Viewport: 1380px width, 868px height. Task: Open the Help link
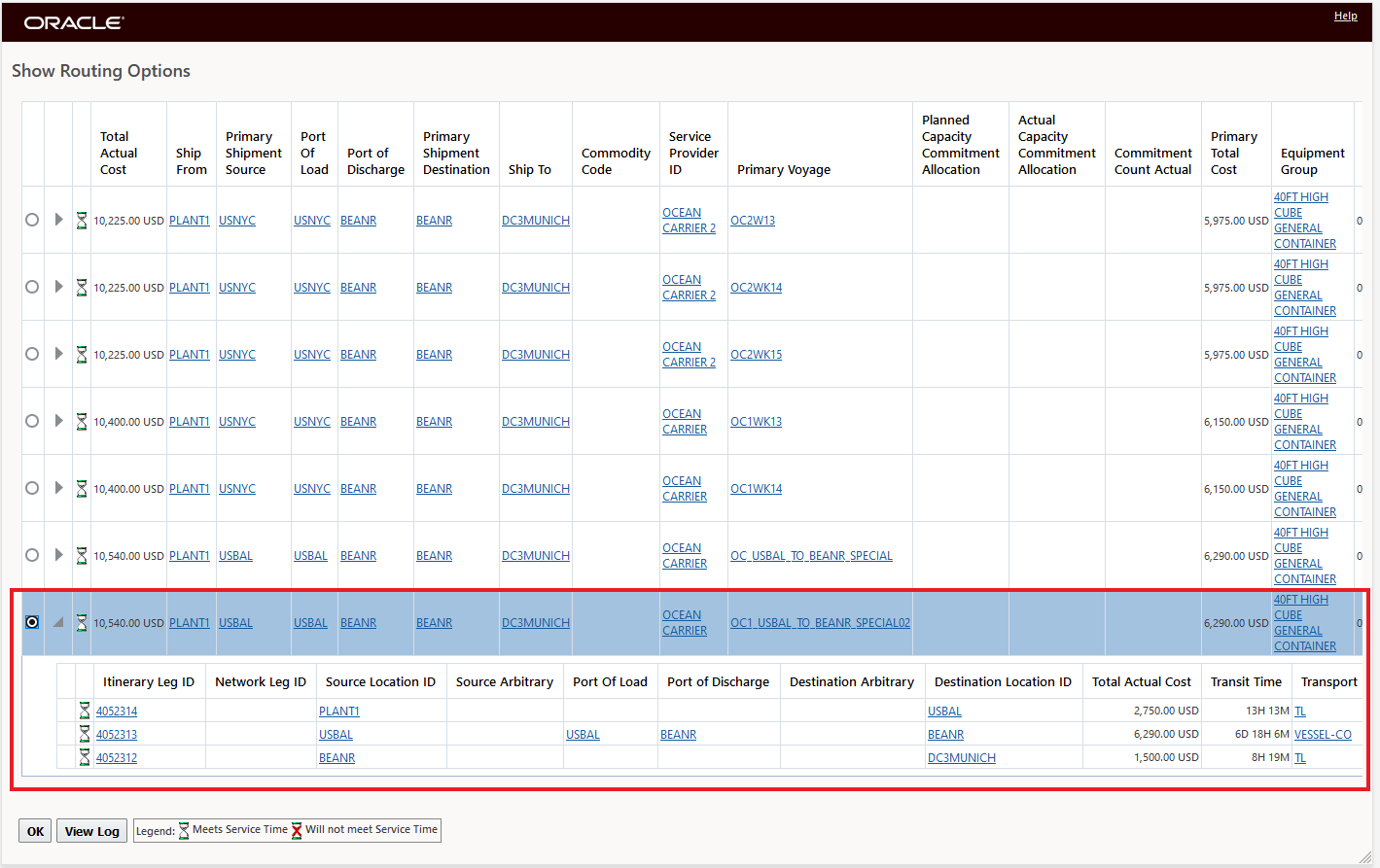click(1346, 16)
